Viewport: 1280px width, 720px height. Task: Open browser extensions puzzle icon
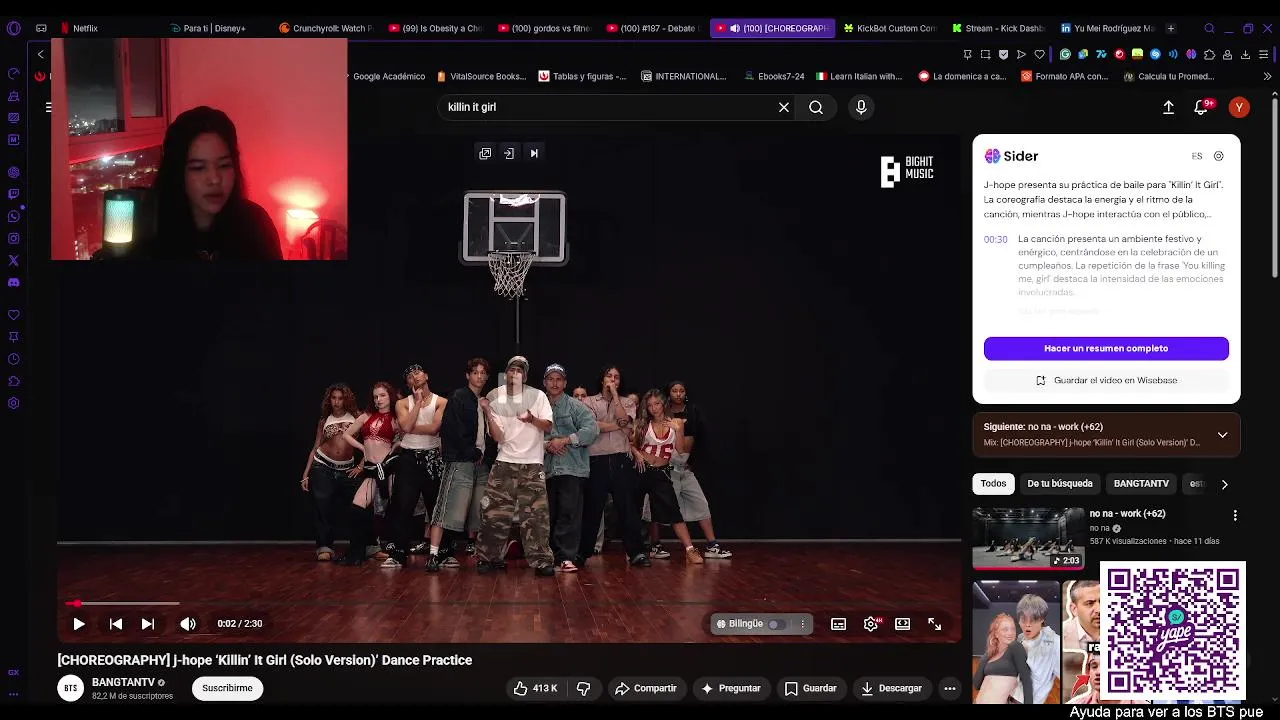1209,54
